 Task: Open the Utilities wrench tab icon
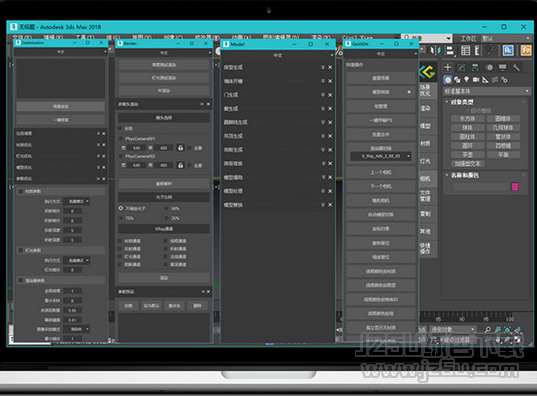[516, 67]
